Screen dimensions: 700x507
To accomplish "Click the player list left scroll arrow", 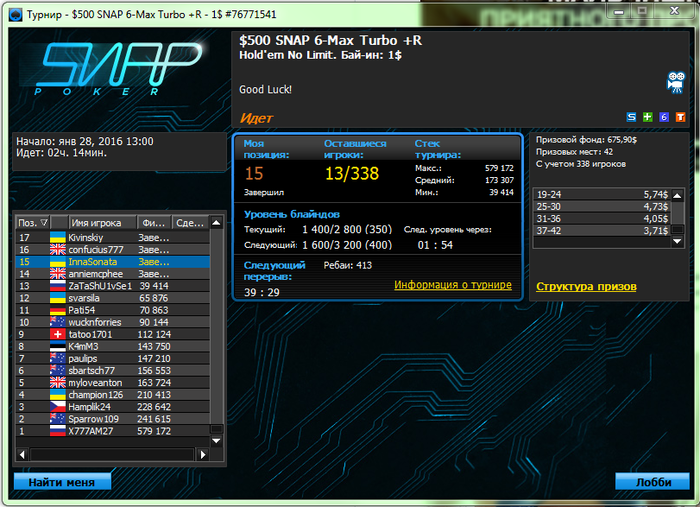I will click(x=22, y=454).
